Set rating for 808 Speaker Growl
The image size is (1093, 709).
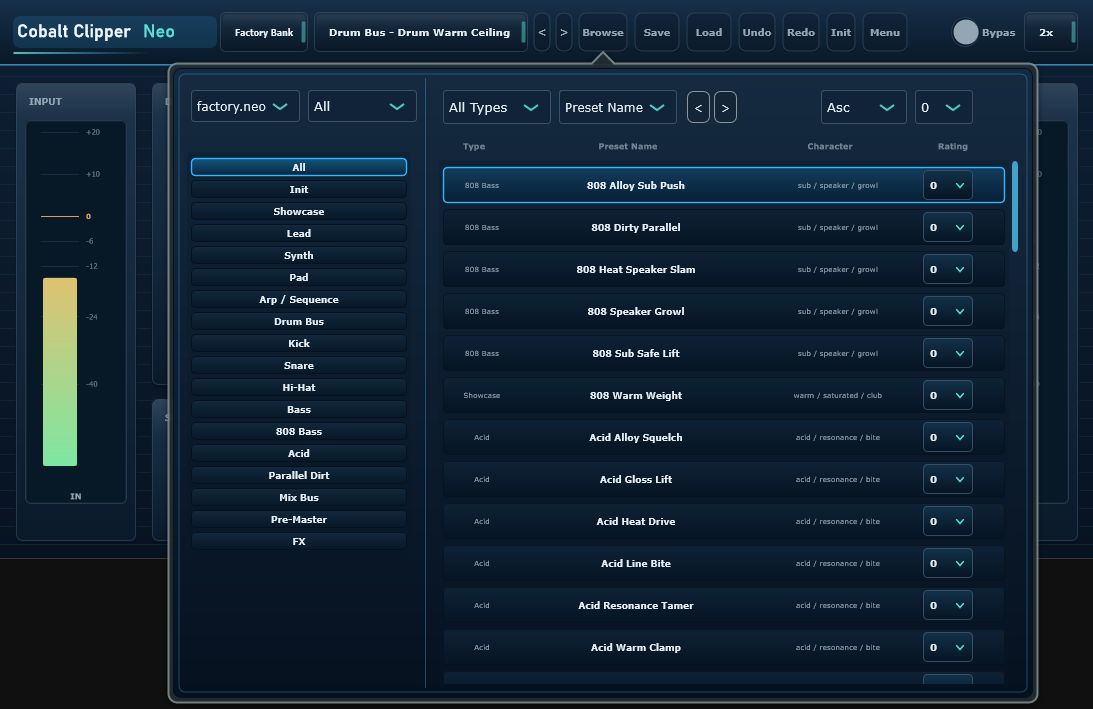[947, 312]
